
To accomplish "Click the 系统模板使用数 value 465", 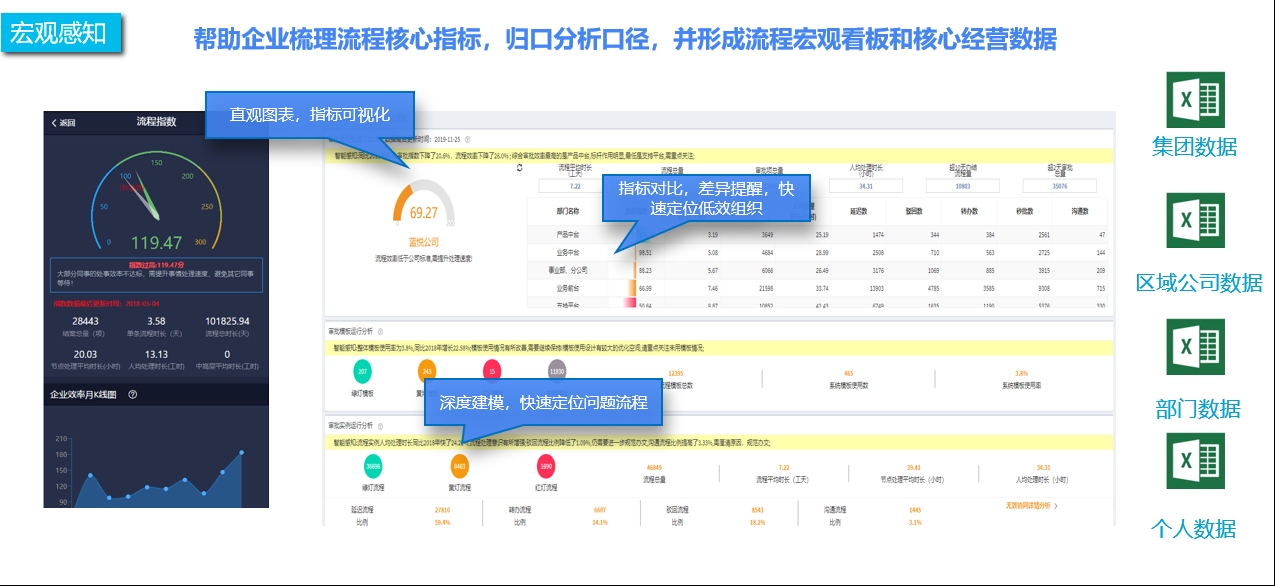I will coord(849,372).
